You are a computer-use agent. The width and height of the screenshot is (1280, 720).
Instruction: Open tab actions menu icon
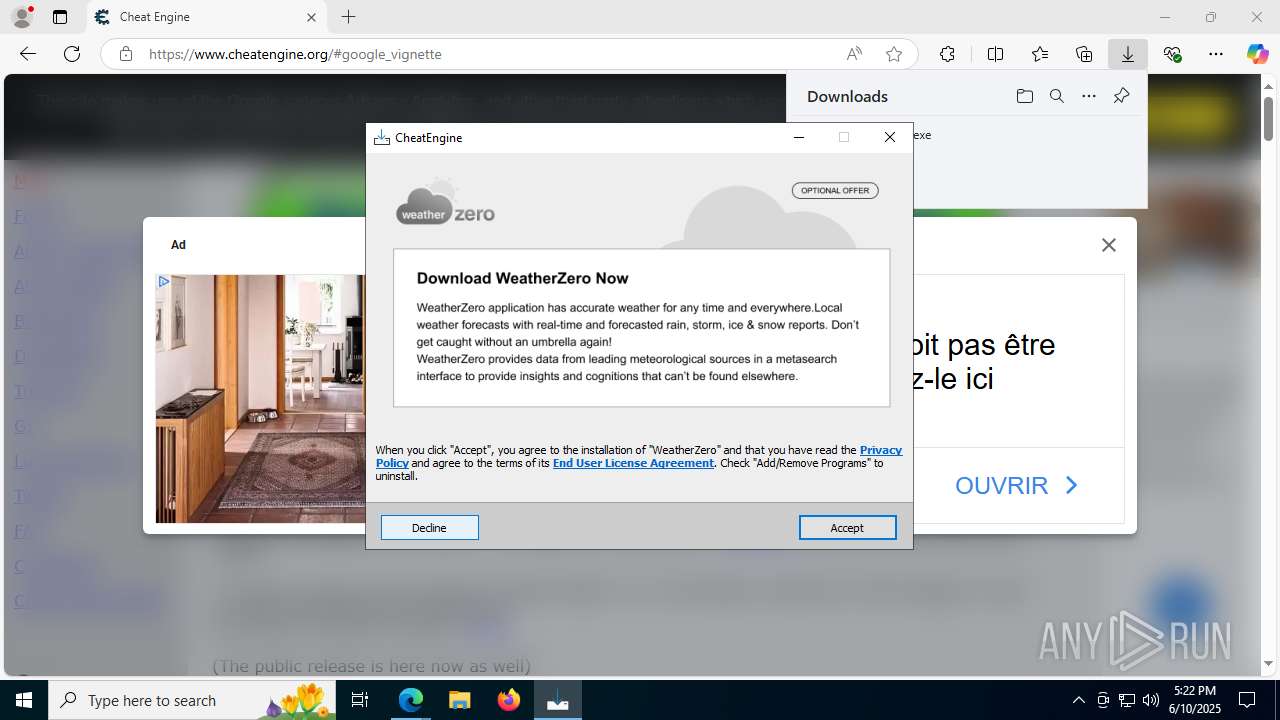60,17
